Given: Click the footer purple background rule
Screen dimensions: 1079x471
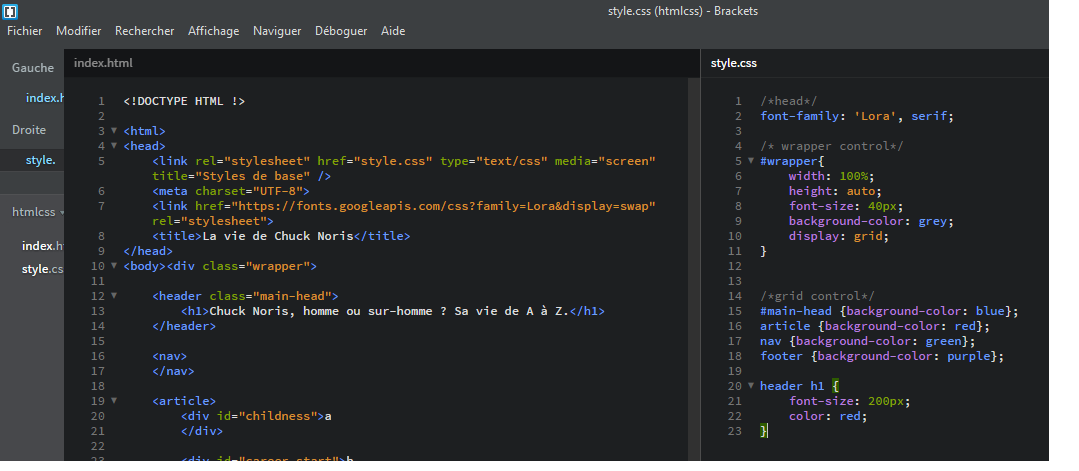Looking at the screenshot, I should pyautogui.click(x=882, y=356).
